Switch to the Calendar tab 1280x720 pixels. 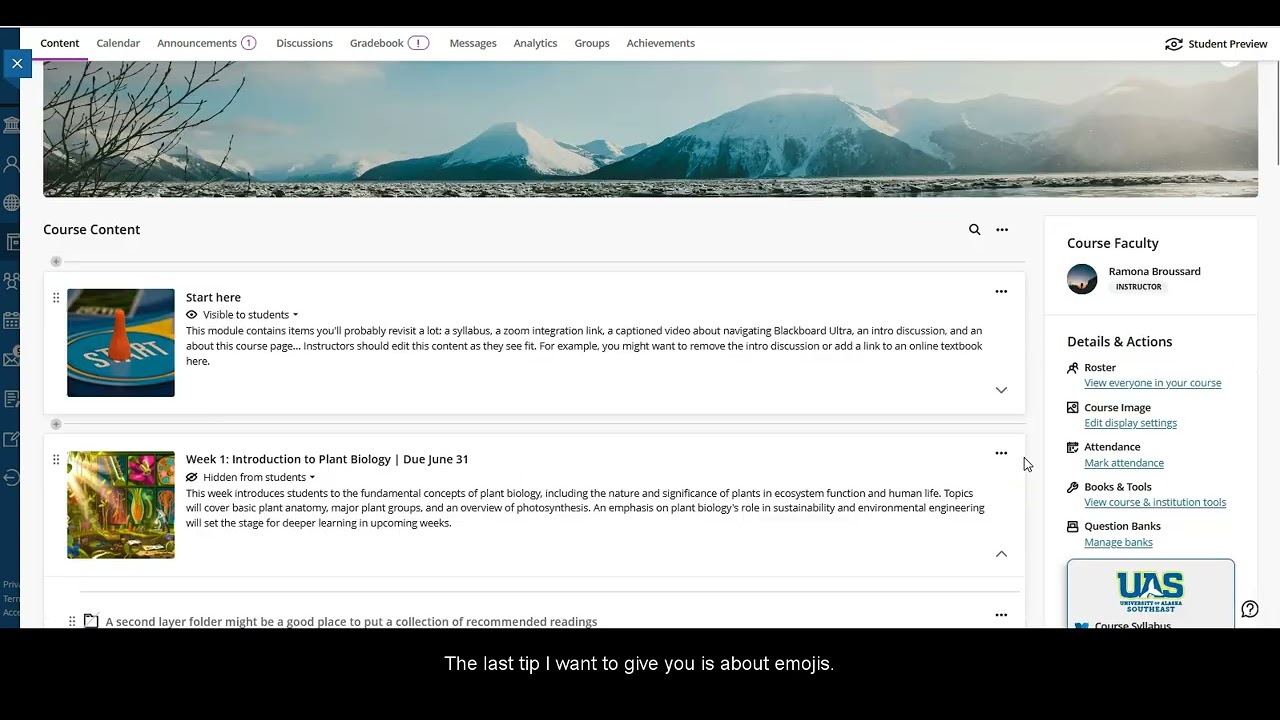coord(118,44)
